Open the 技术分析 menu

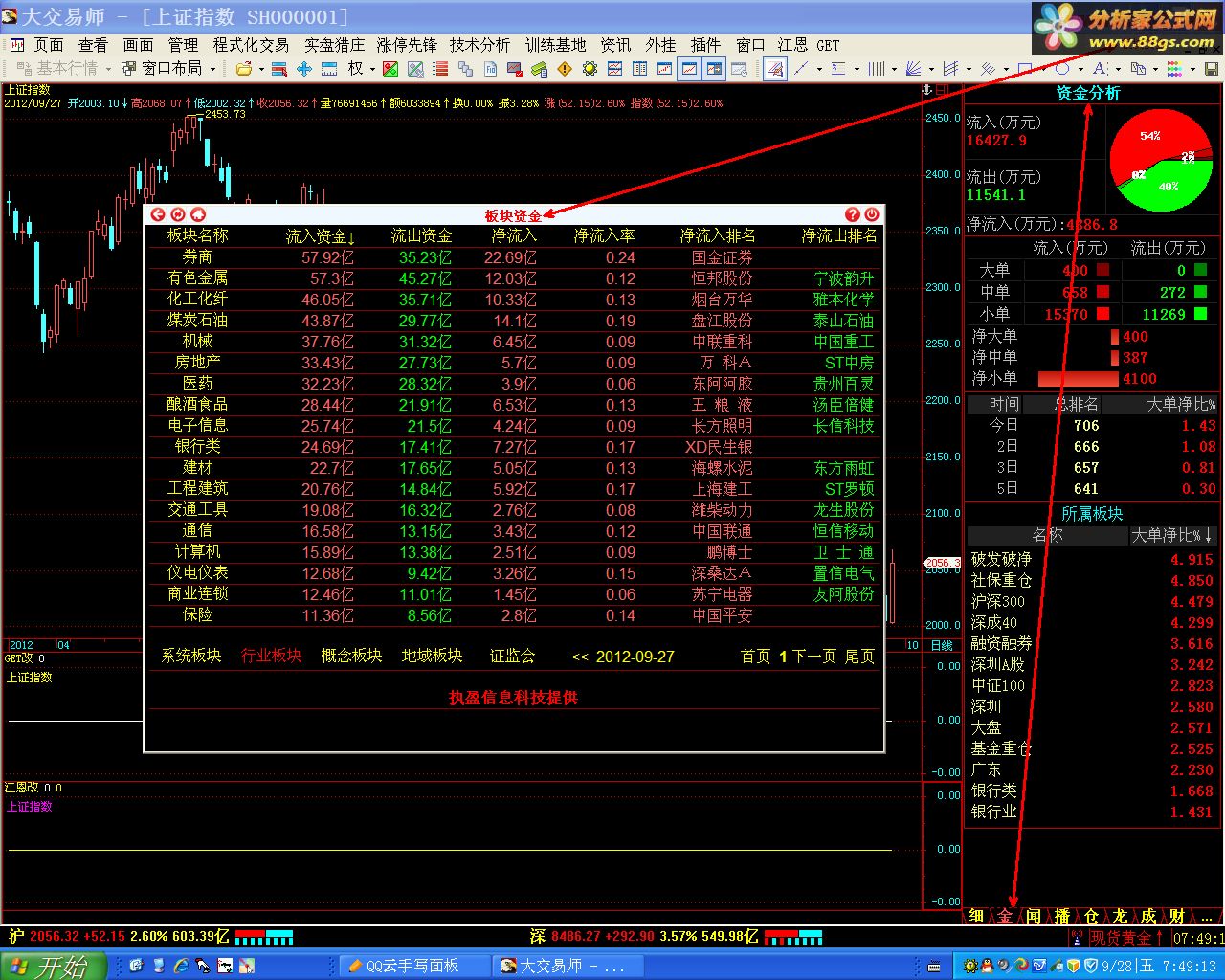click(x=480, y=45)
